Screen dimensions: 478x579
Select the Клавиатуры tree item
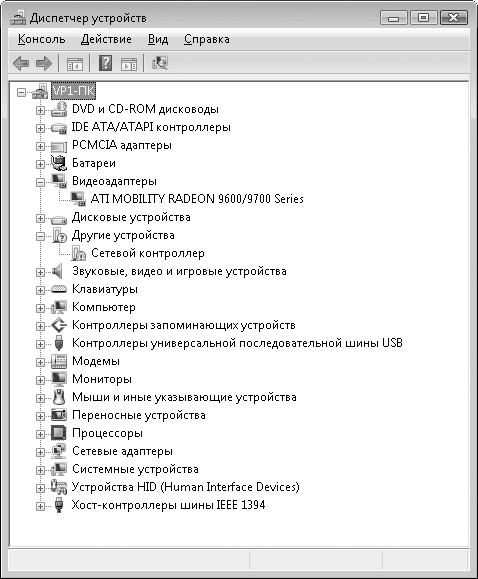105,289
